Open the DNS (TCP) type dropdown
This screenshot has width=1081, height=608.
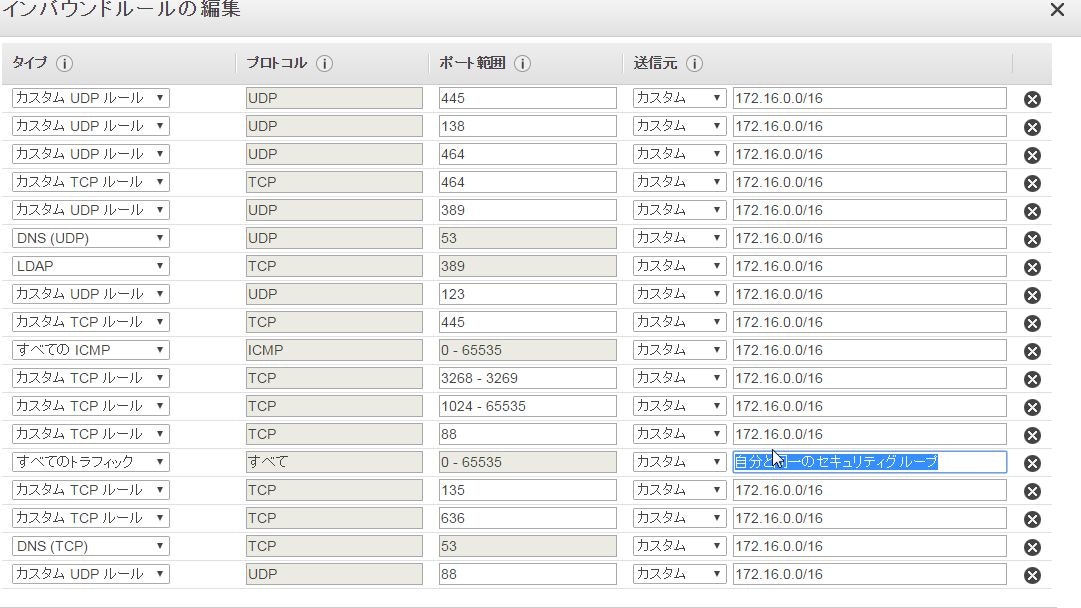click(x=90, y=546)
